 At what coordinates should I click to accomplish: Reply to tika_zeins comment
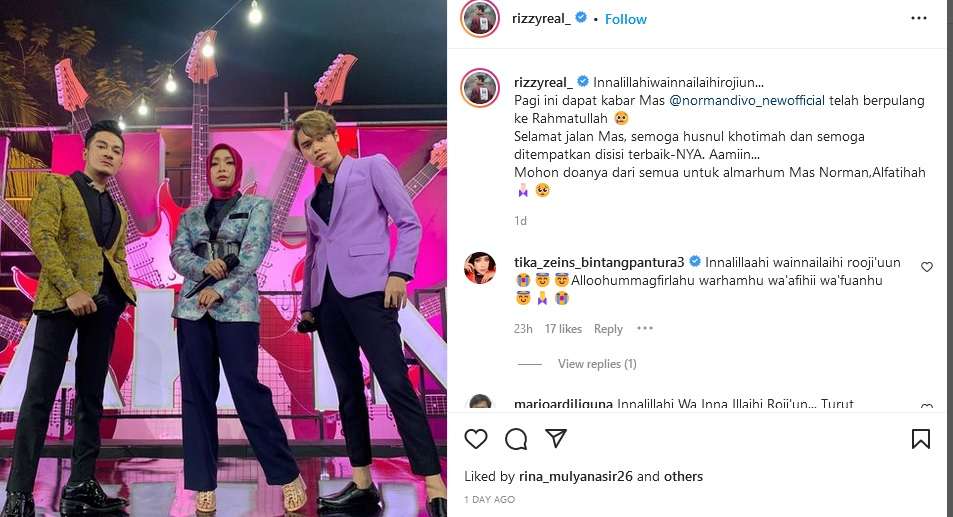(608, 329)
